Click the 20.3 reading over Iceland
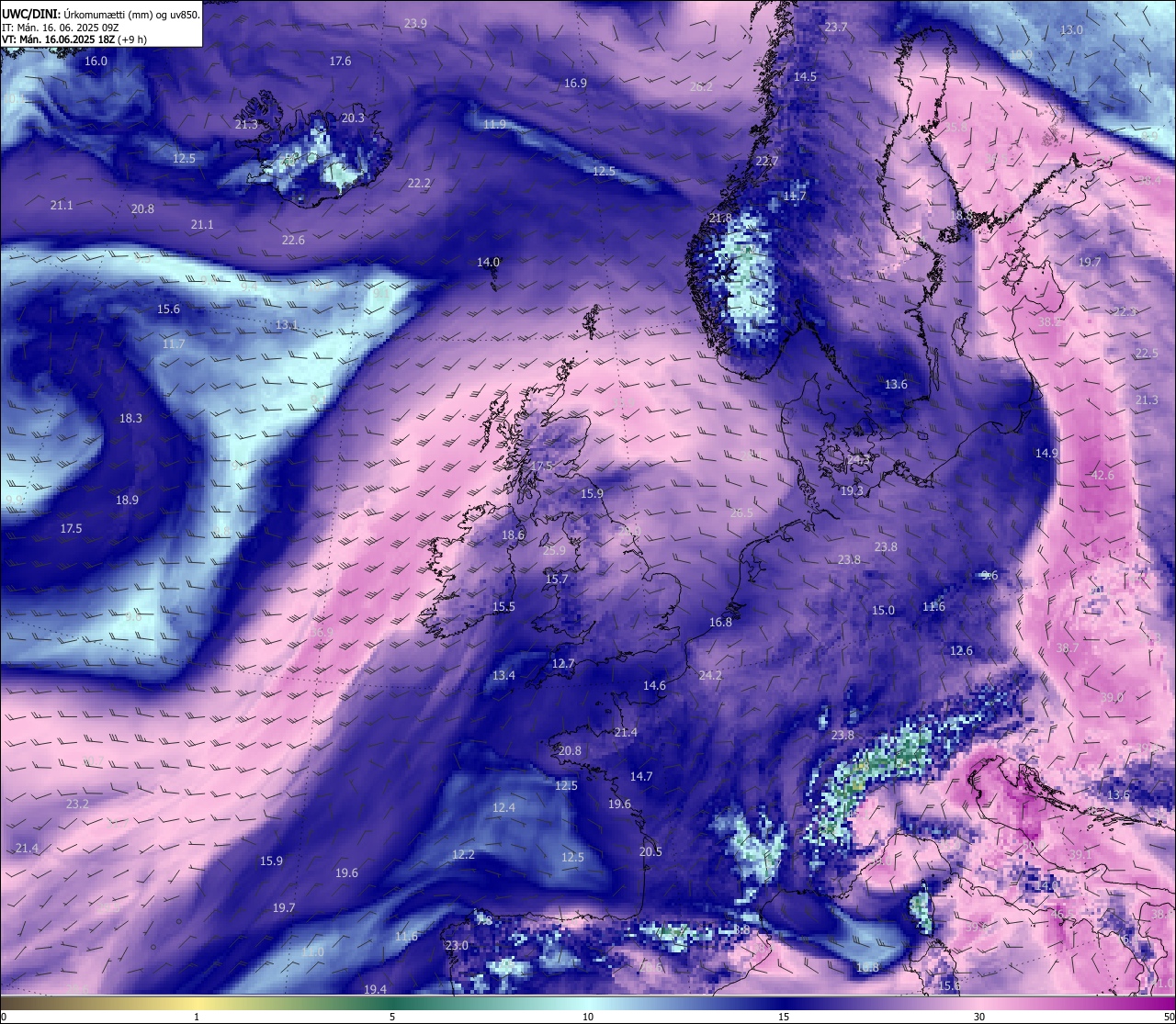 (x=353, y=118)
